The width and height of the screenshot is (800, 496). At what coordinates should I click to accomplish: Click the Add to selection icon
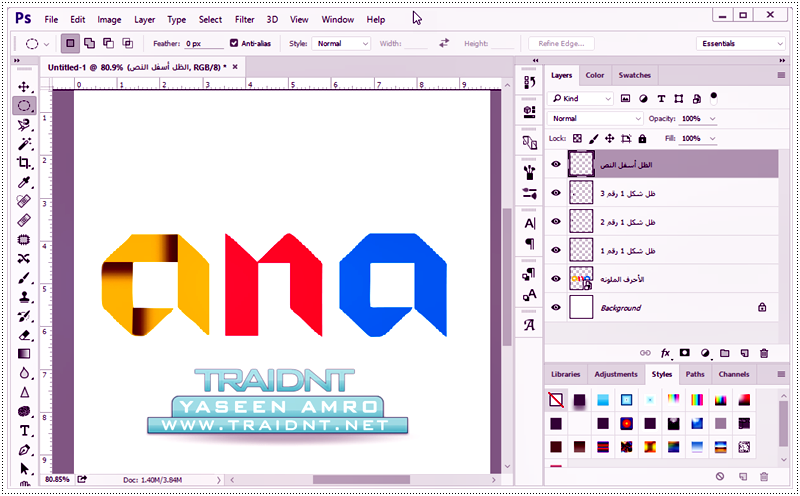89,43
